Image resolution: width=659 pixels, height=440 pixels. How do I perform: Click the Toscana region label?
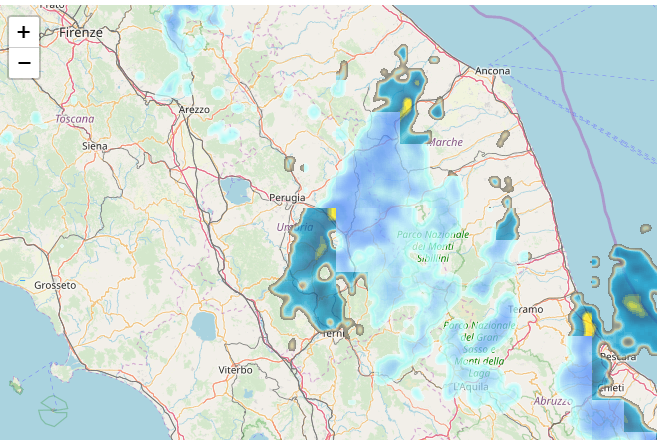tap(74, 119)
